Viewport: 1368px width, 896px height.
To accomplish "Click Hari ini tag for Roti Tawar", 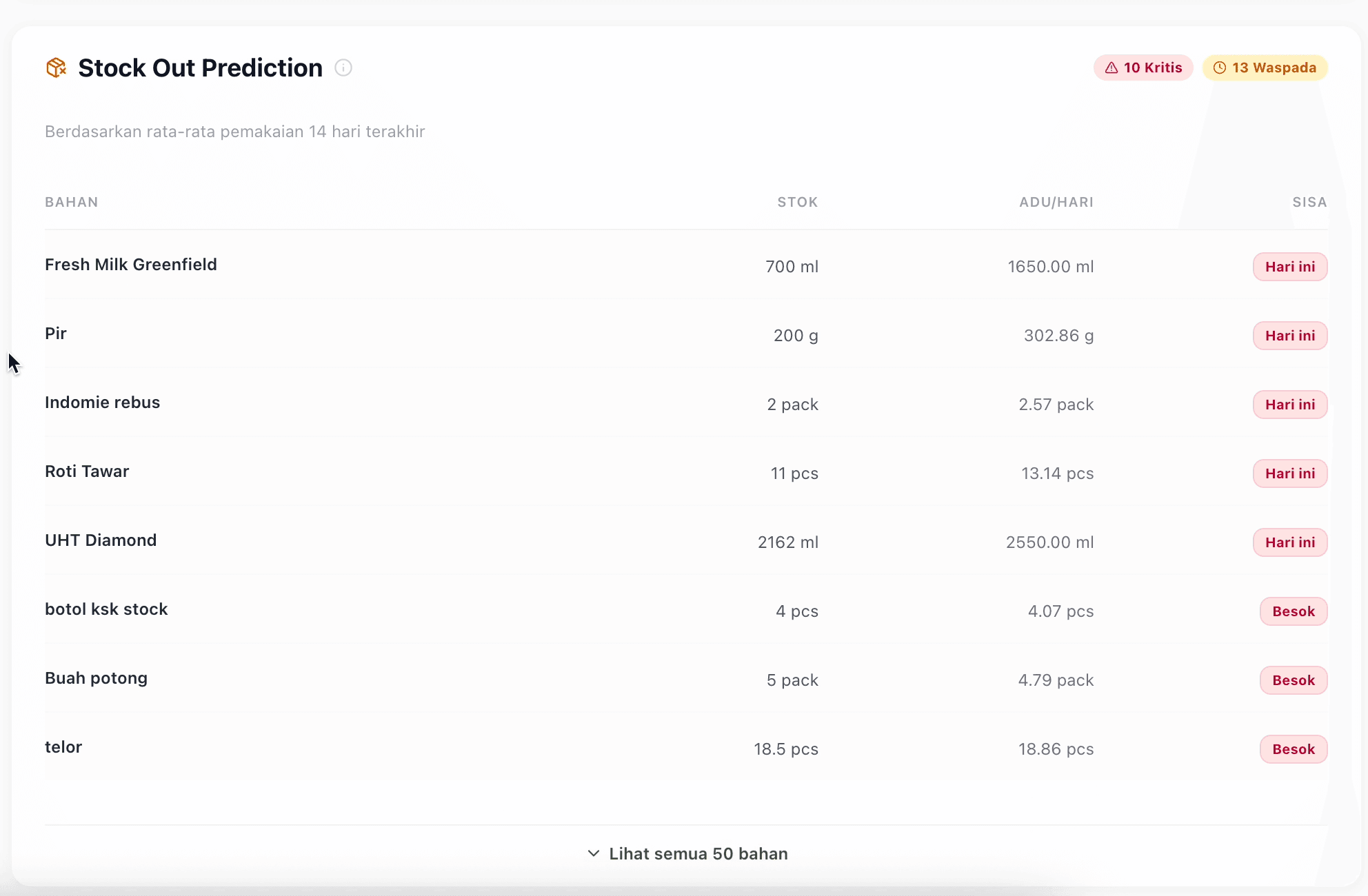I will [x=1290, y=474].
